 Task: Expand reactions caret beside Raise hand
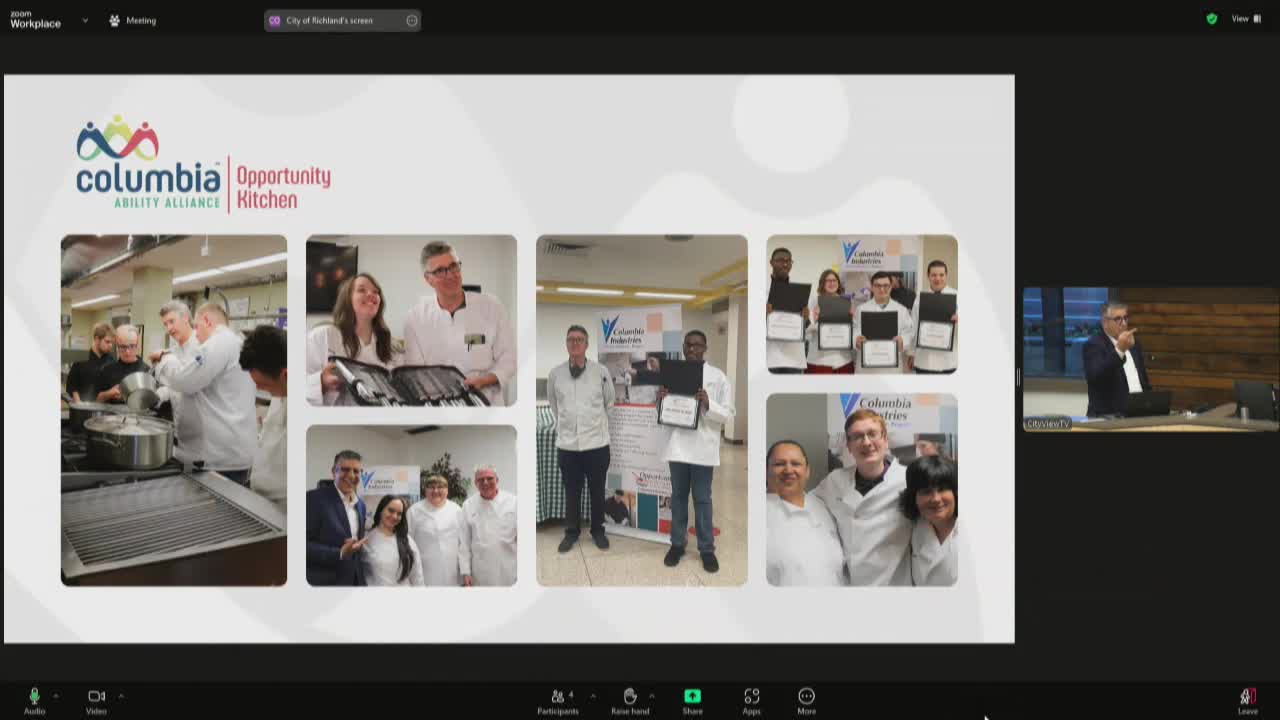point(652,695)
